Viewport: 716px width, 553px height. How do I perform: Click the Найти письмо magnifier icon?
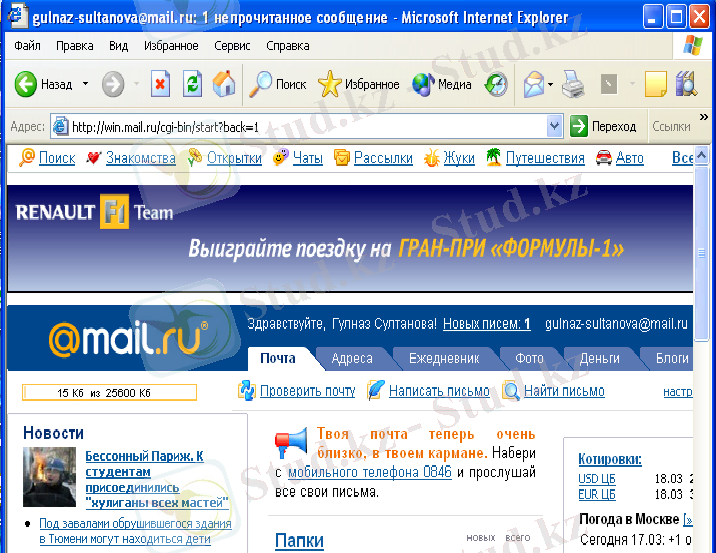point(511,391)
